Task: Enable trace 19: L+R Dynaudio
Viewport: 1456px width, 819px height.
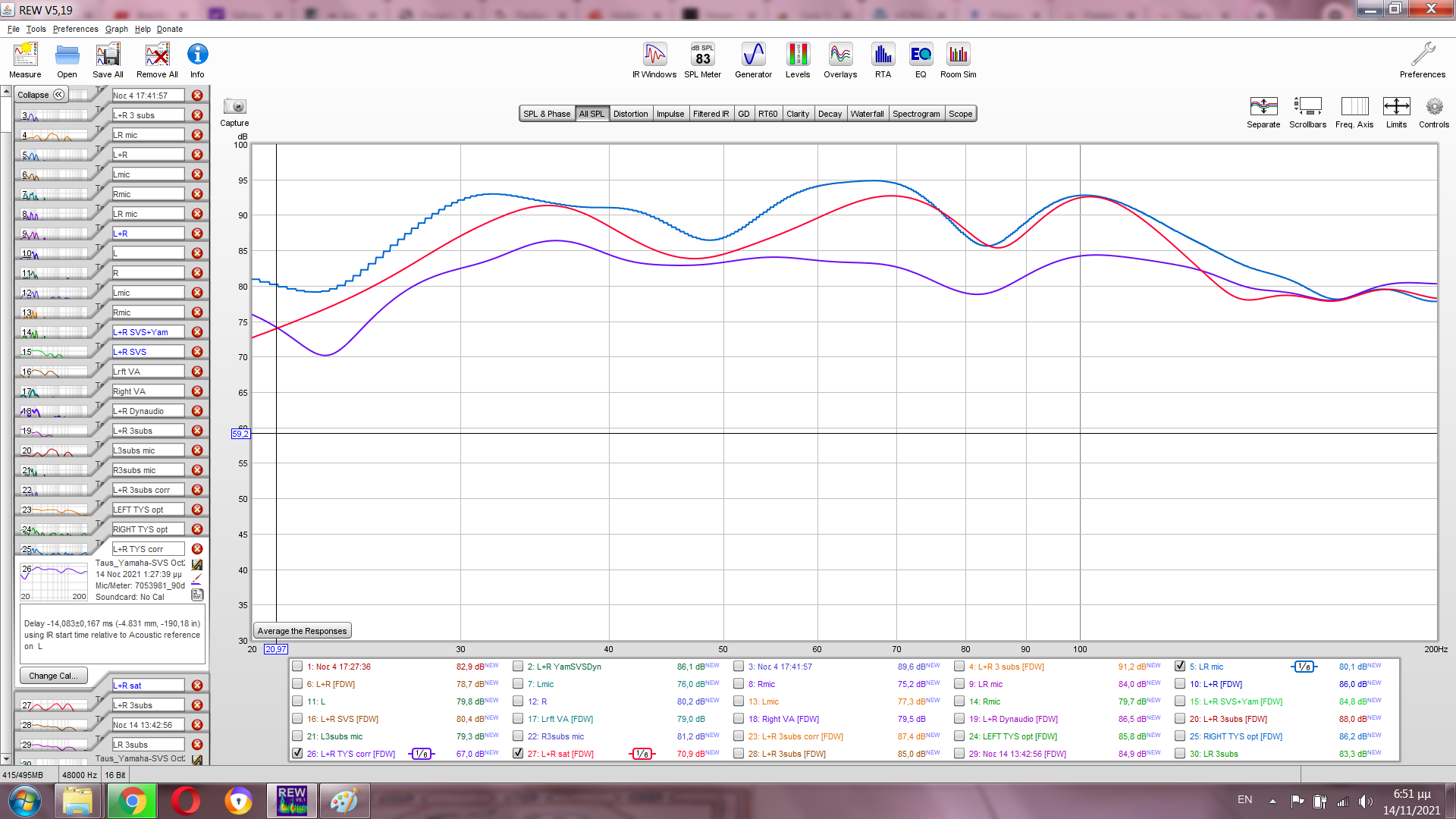Action: (x=959, y=719)
